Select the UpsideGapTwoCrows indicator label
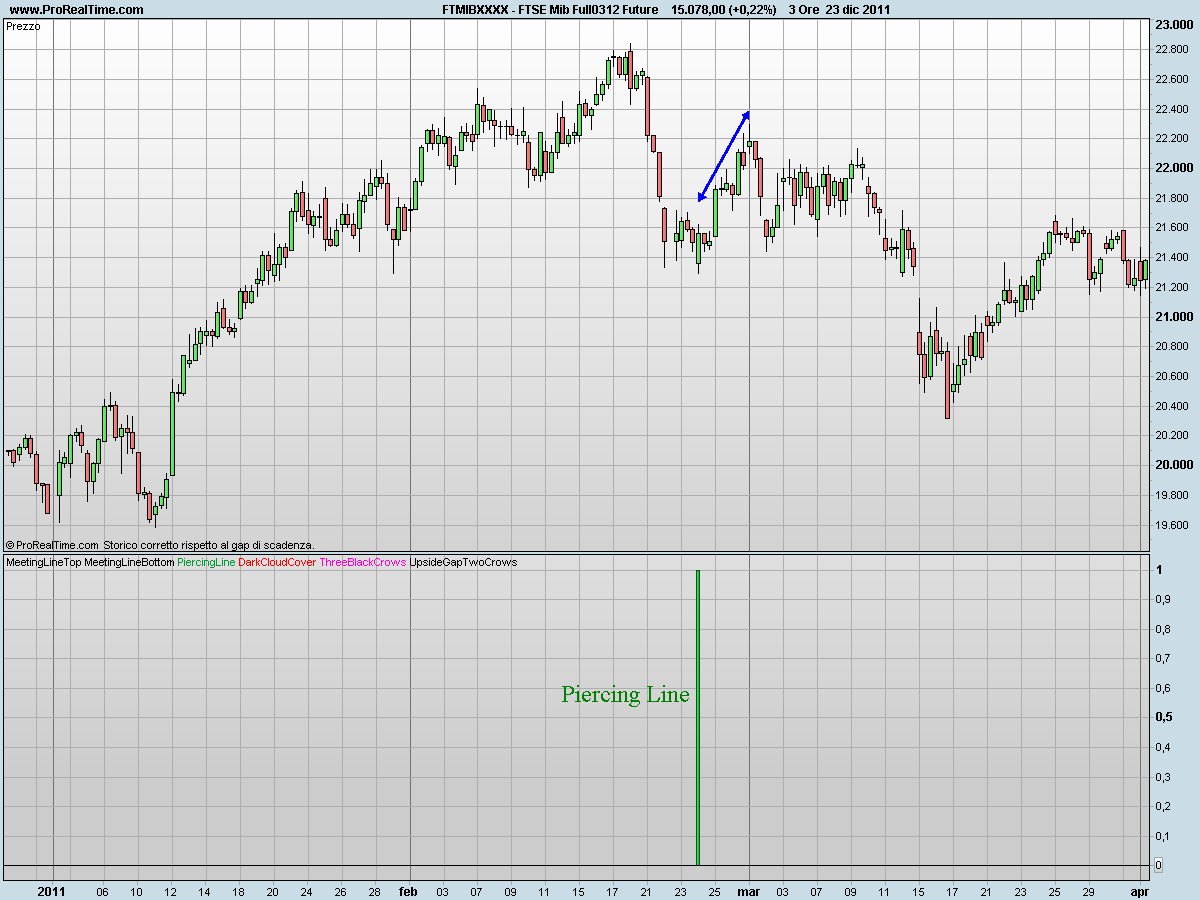 click(463, 562)
